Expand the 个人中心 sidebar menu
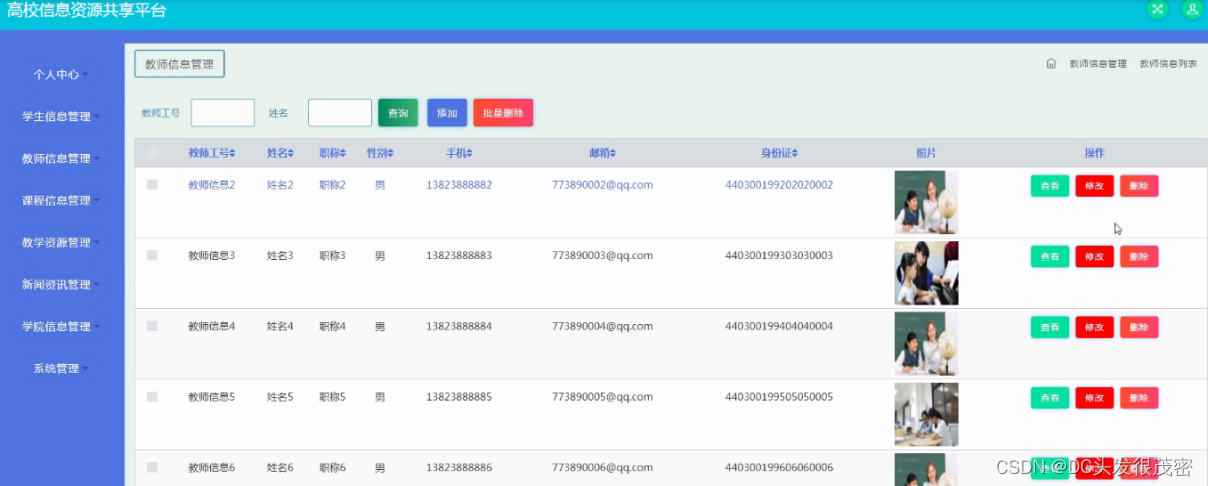This screenshot has width=1208, height=486. coord(61,74)
